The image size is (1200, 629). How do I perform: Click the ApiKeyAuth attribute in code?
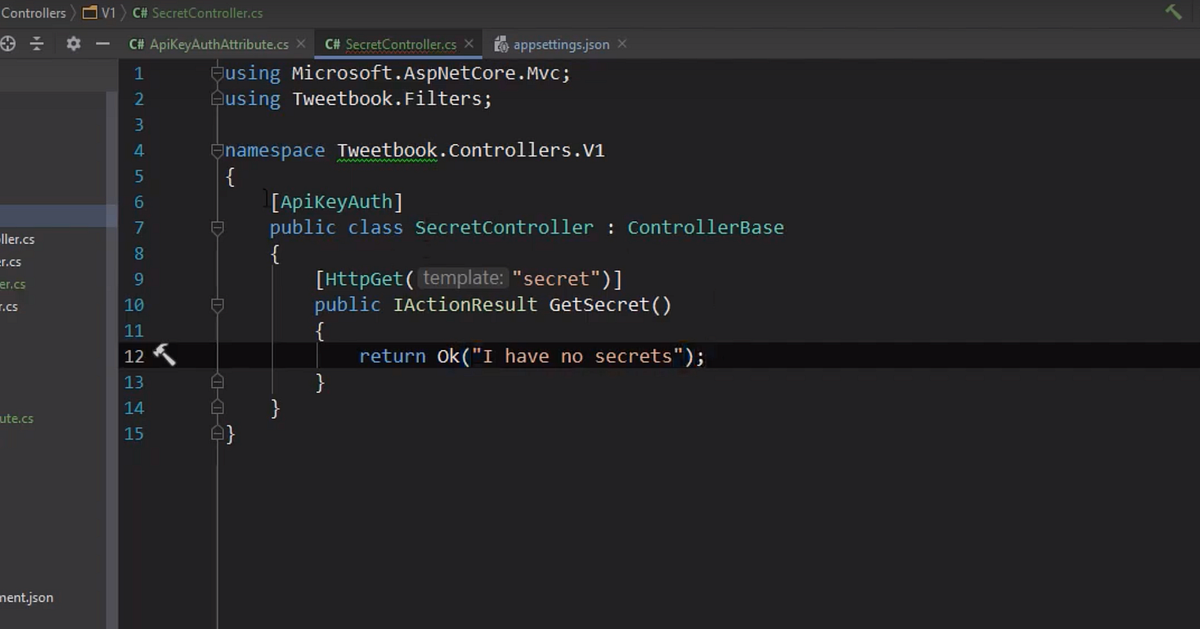[336, 202]
